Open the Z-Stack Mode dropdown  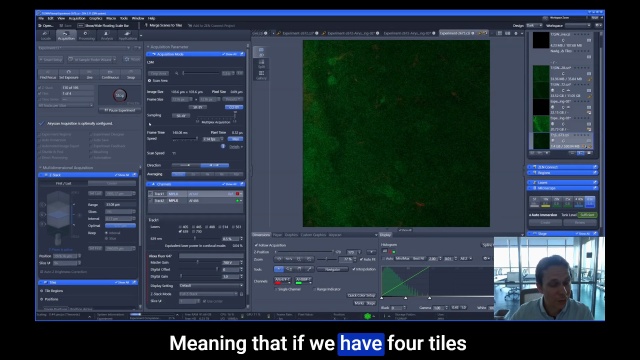click(208, 294)
